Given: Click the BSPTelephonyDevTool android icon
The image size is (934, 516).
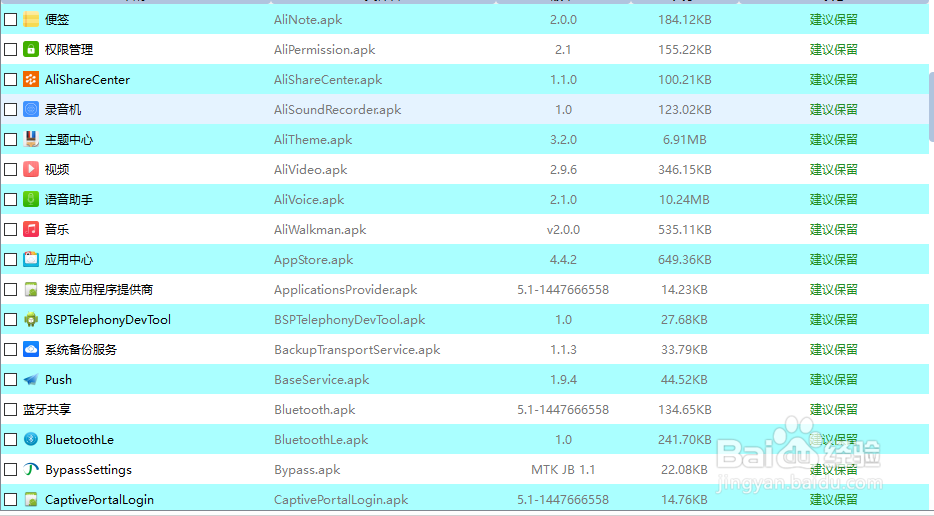Looking at the screenshot, I should [31, 319].
